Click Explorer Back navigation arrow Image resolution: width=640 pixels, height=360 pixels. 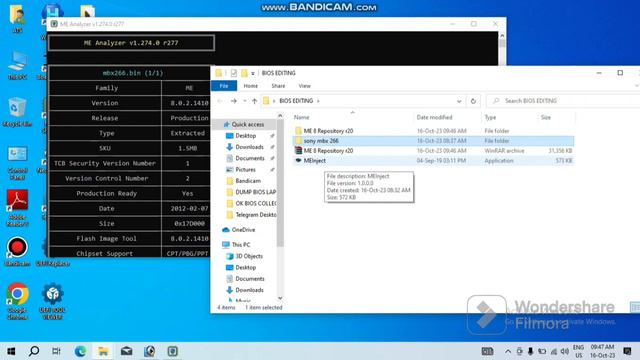click(220, 101)
